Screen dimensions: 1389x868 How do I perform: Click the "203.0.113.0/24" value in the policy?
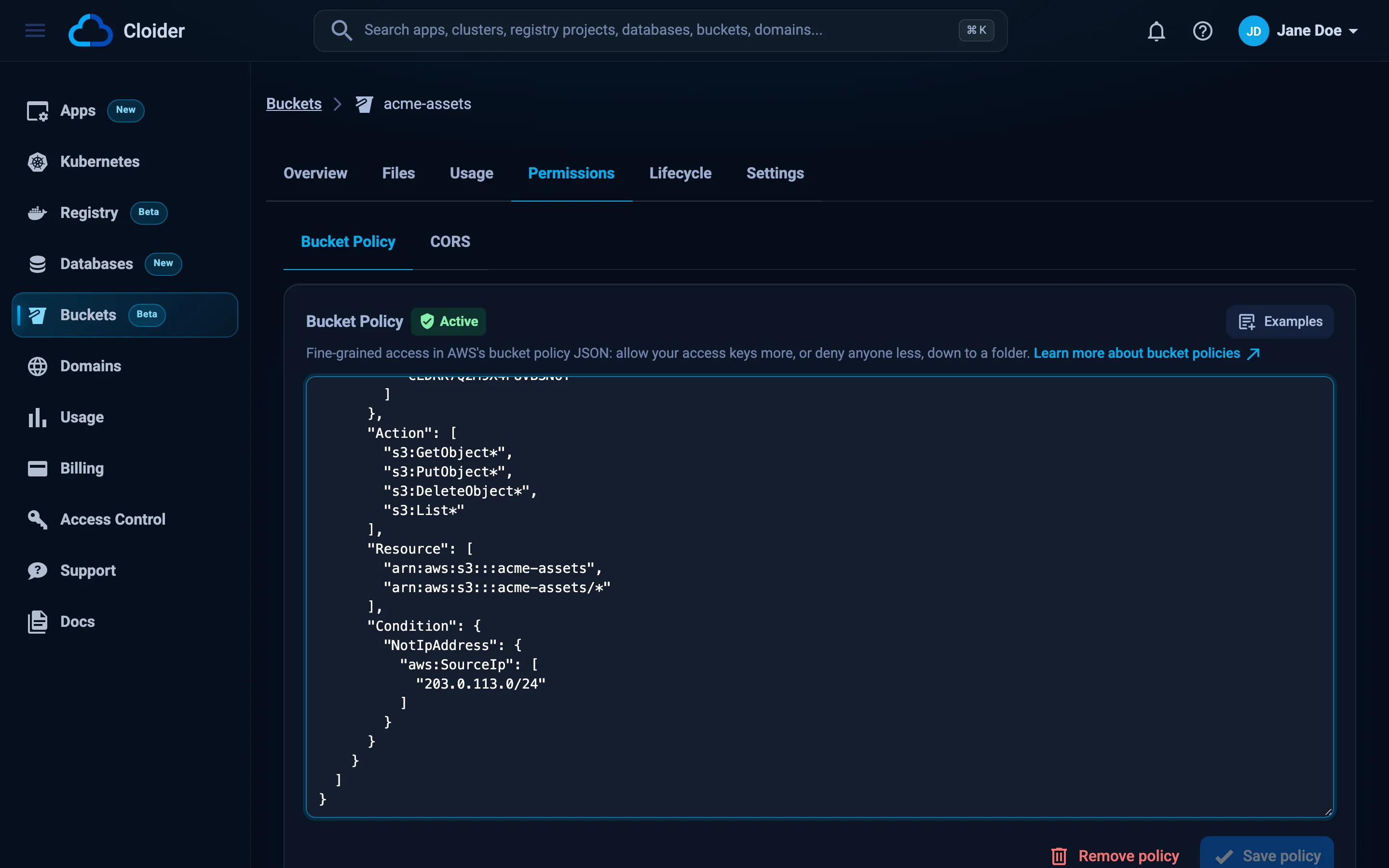pyautogui.click(x=480, y=684)
